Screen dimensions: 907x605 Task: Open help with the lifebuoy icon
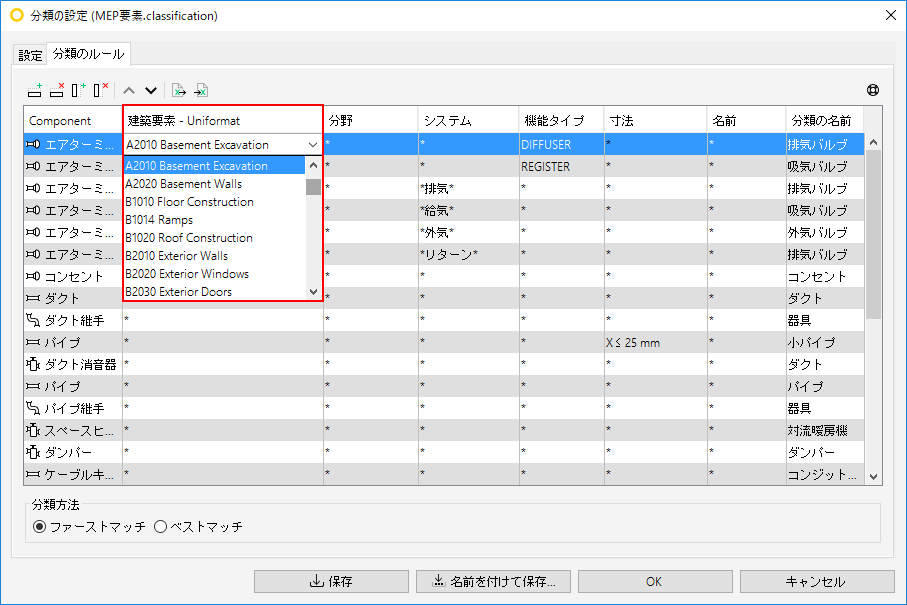[873, 90]
